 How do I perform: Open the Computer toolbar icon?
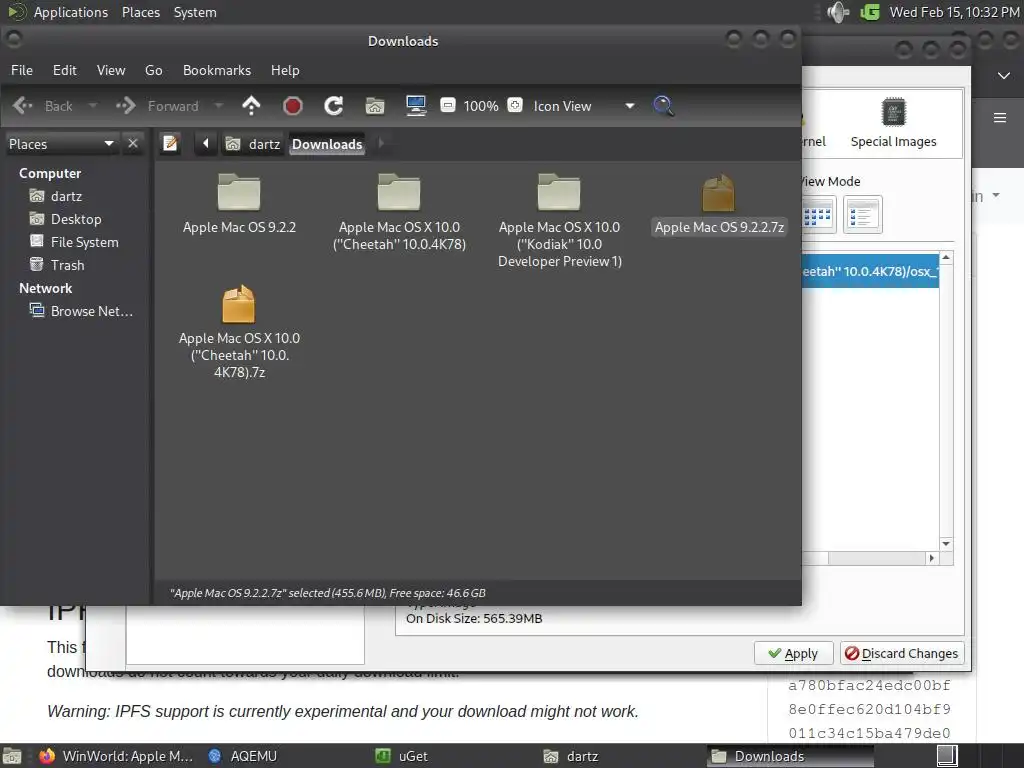(416, 106)
